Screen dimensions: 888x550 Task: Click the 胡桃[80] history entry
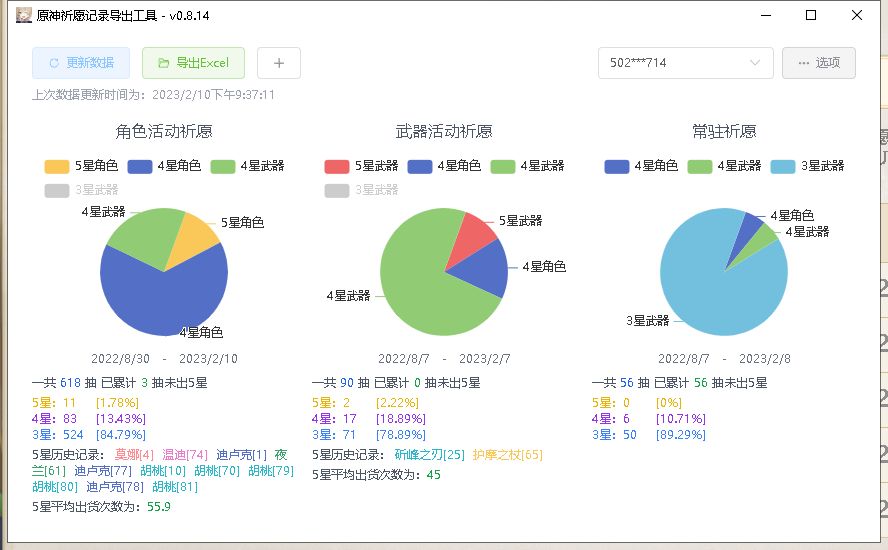(55, 487)
